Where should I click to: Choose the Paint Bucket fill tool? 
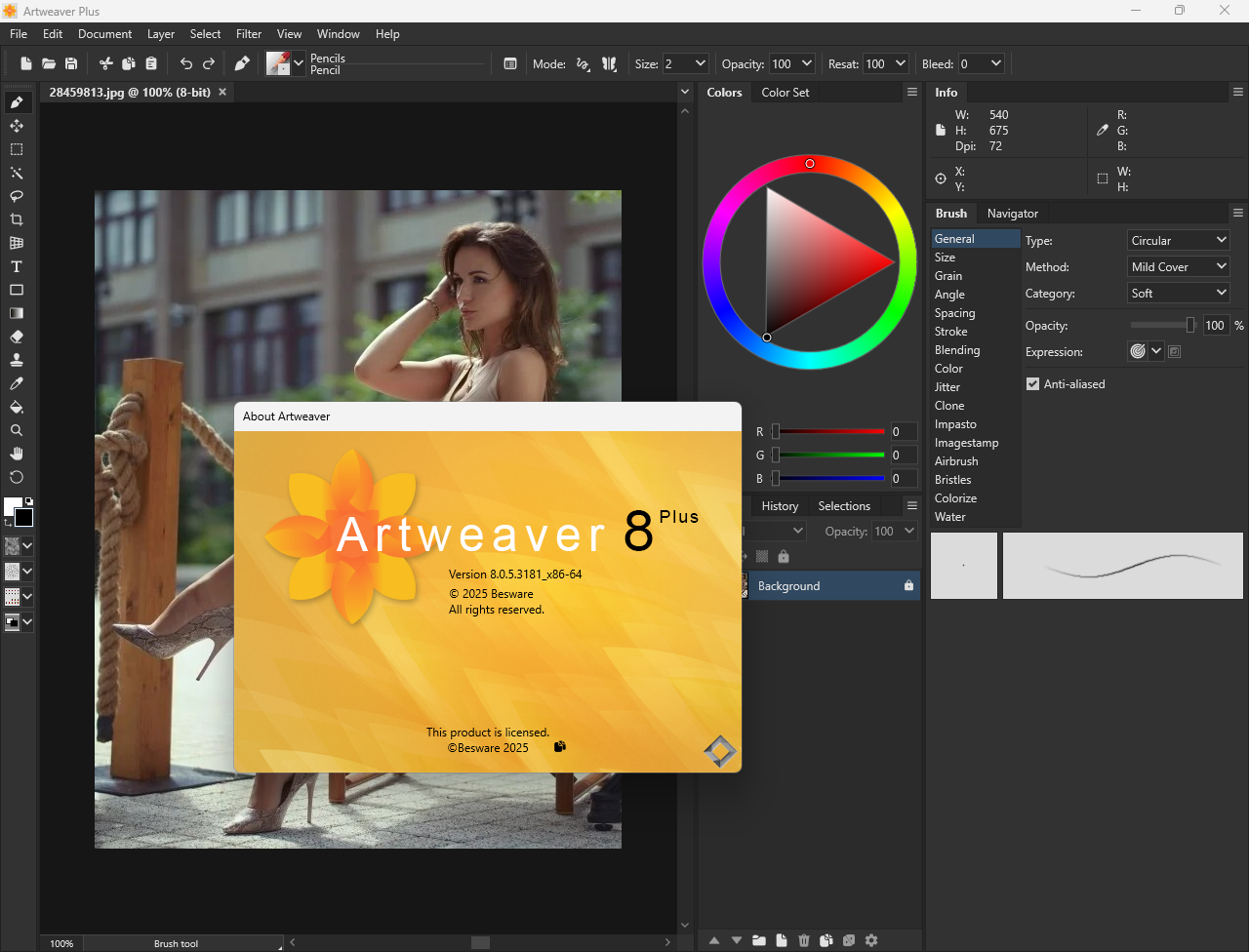point(17,407)
